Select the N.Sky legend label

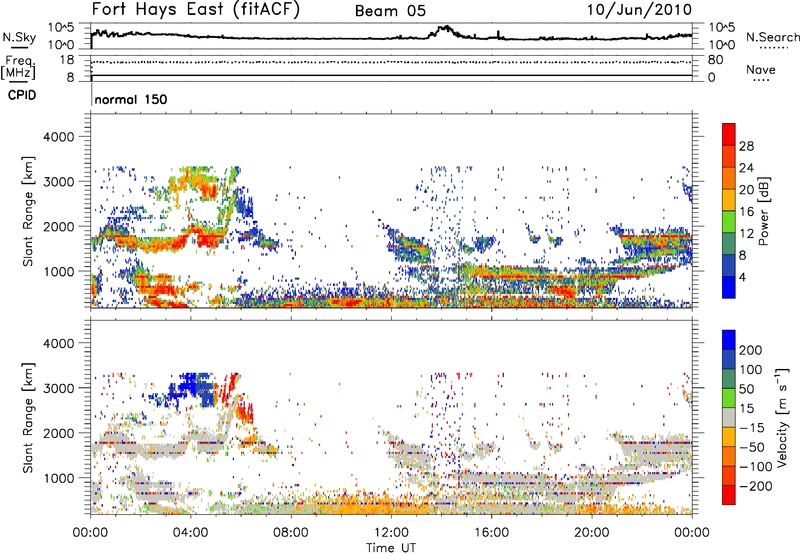pos(19,37)
